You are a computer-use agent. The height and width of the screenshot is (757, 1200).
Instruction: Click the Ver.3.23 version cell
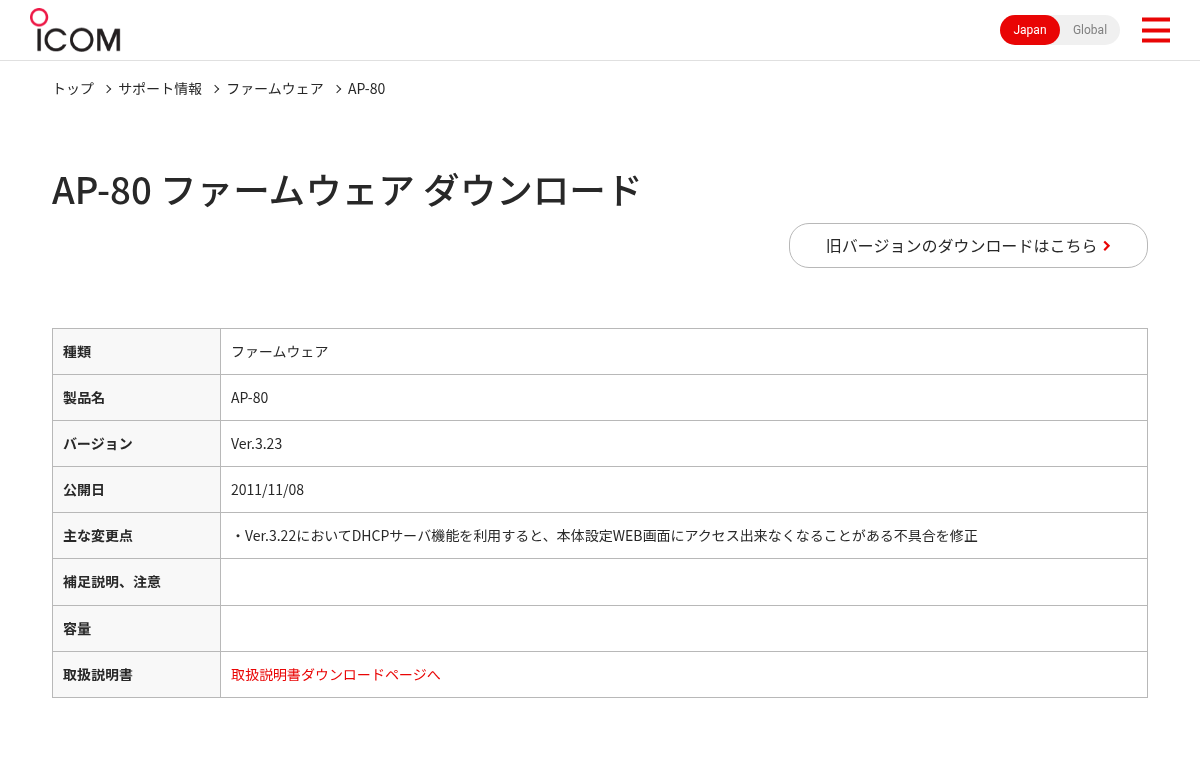(x=683, y=443)
